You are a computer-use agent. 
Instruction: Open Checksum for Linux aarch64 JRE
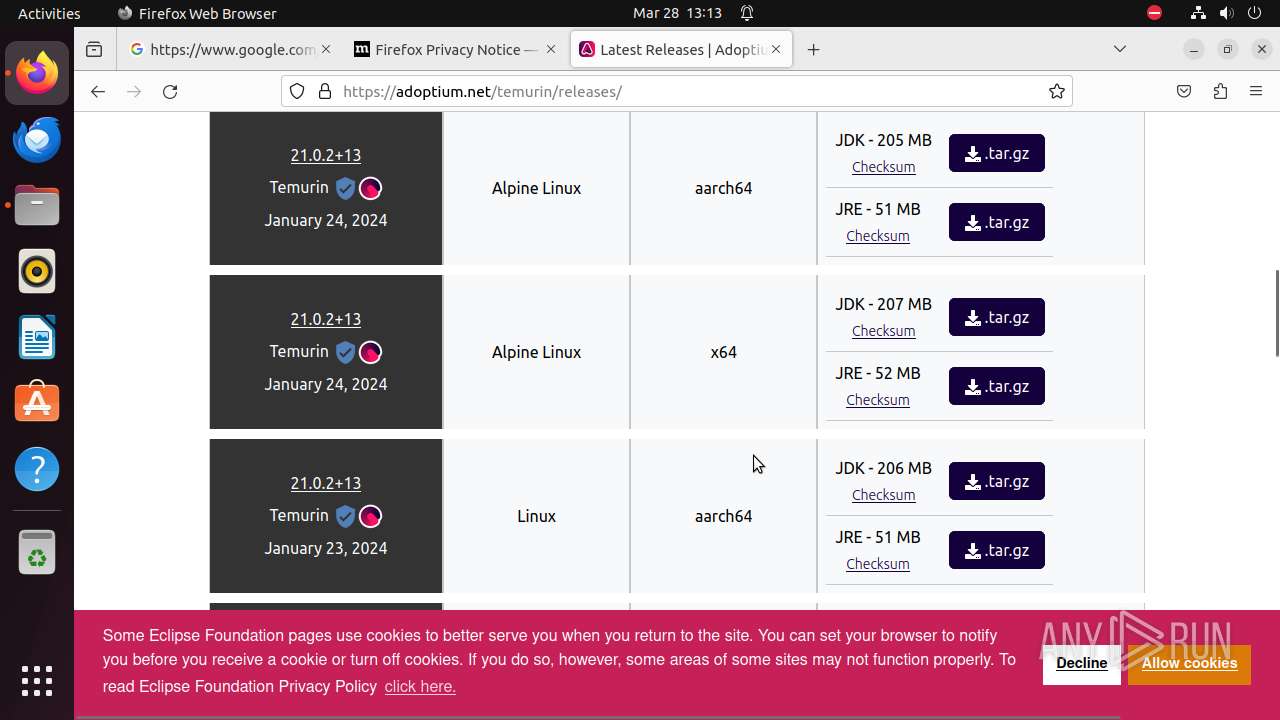(878, 564)
